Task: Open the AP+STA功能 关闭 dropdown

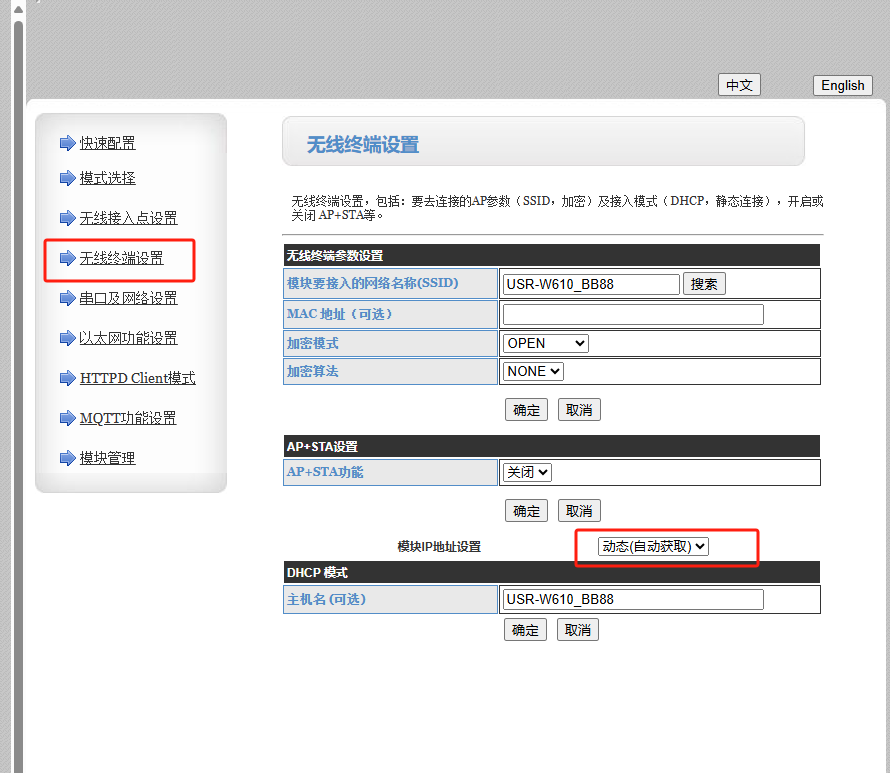Action: pos(527,472)
